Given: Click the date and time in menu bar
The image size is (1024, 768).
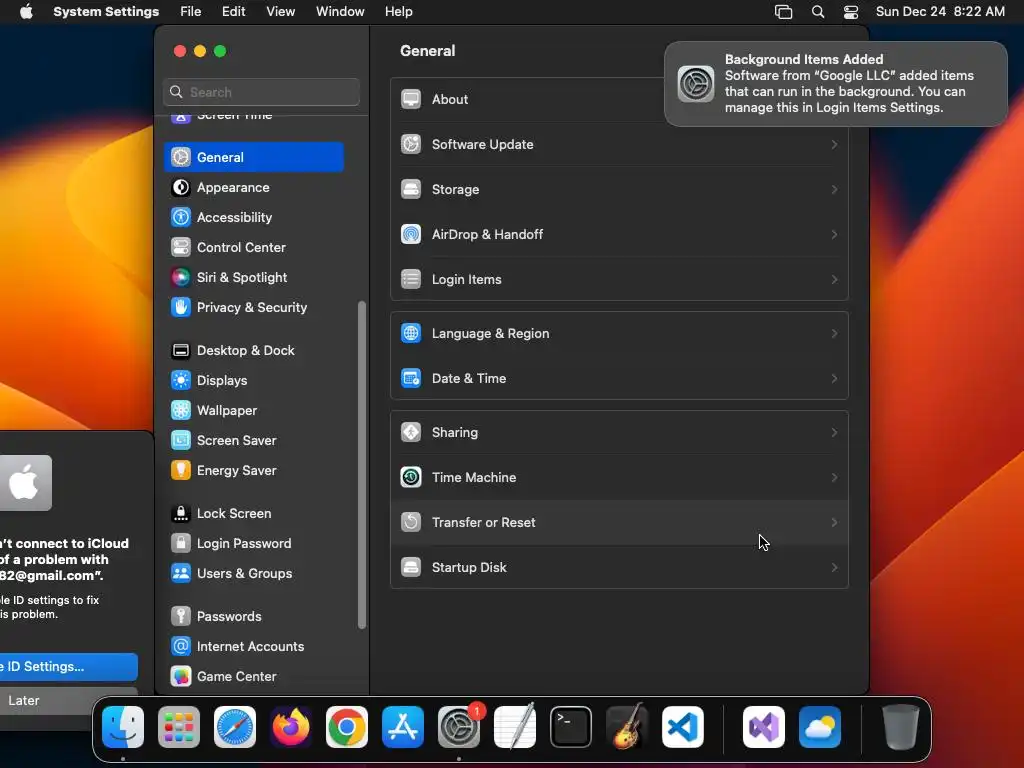Looking at the screenshot, I should [940, 12].
